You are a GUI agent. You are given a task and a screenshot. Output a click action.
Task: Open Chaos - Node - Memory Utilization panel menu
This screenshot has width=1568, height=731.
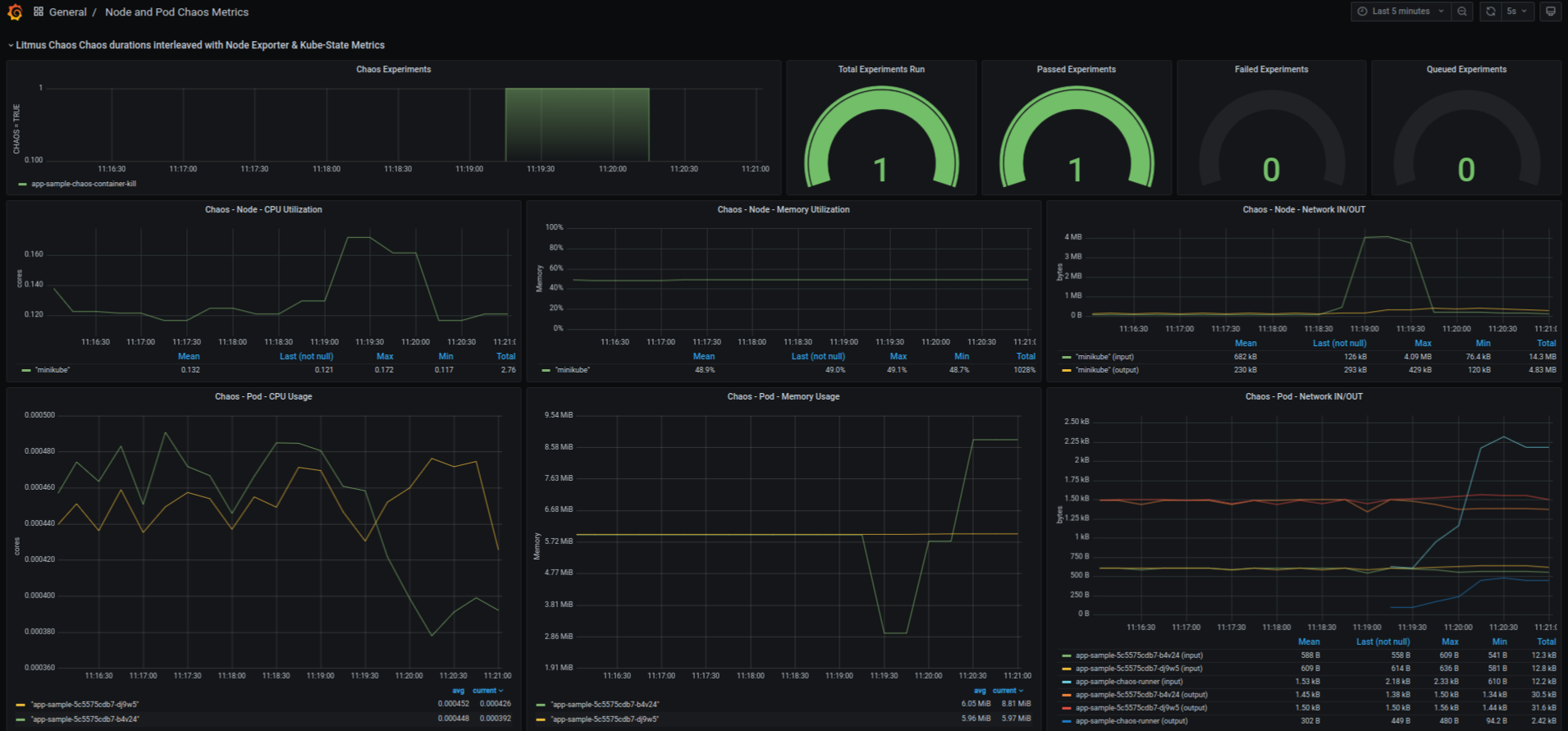tap(784, 210)
